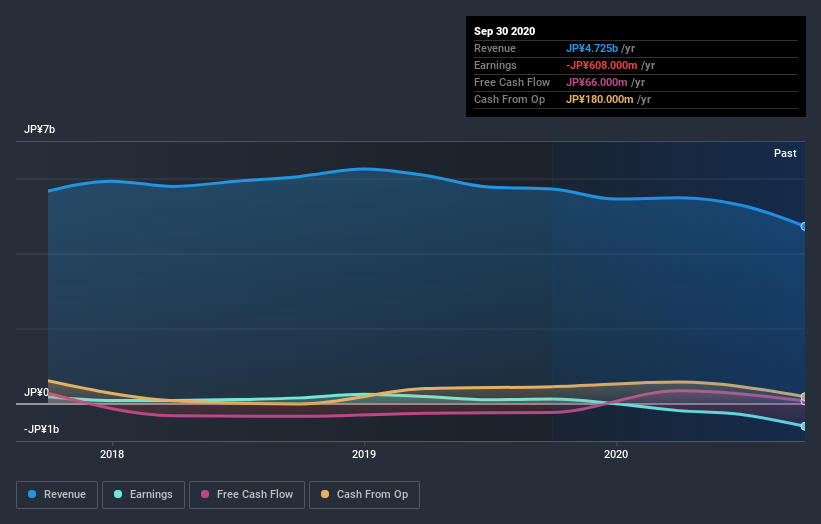Click the Past label on chart
This screenshot has width=821, height=524.
pos(785,153)
